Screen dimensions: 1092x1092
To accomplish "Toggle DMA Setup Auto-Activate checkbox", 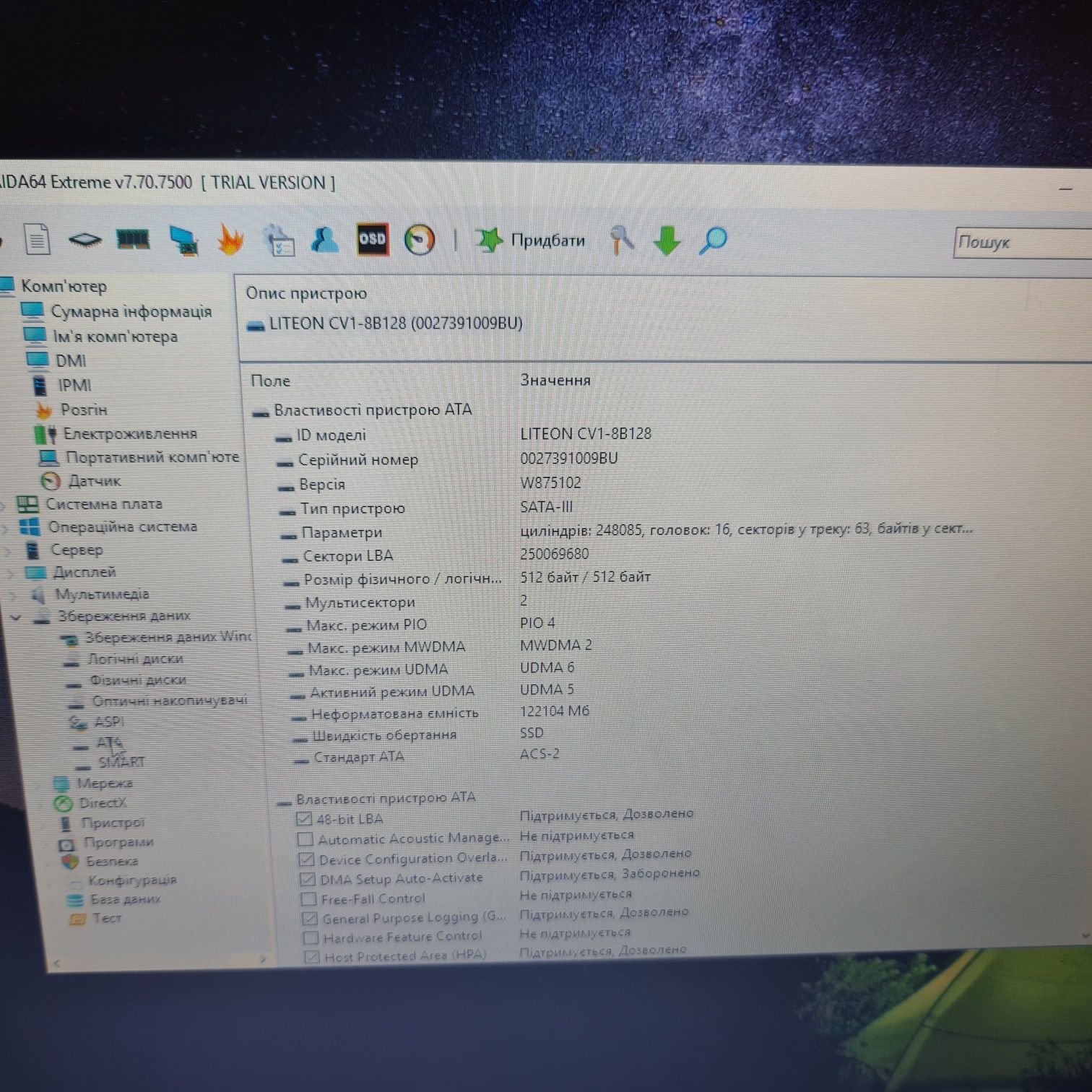I will coord(308,879).
